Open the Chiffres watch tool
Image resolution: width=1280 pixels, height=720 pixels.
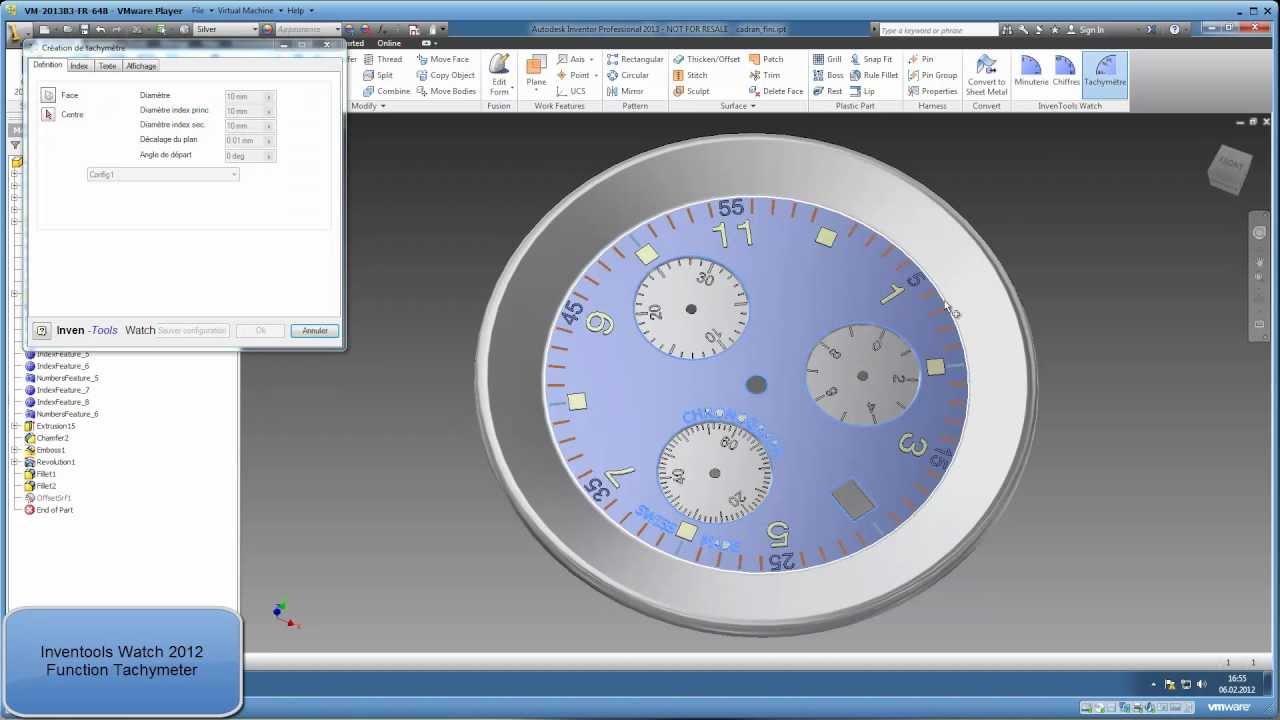point(1066,72)
